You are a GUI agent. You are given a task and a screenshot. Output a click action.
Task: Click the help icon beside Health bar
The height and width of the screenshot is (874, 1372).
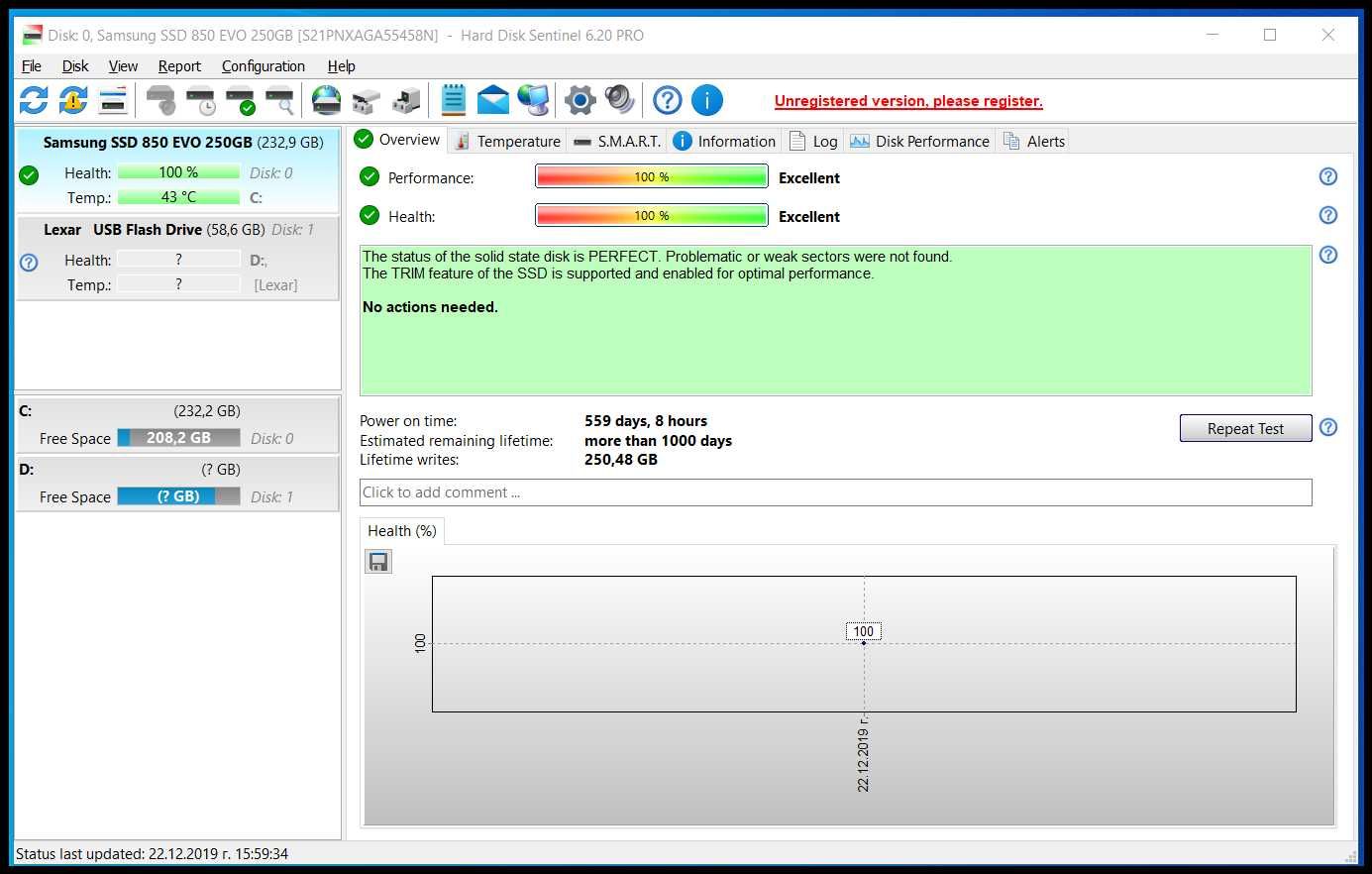1328,215
